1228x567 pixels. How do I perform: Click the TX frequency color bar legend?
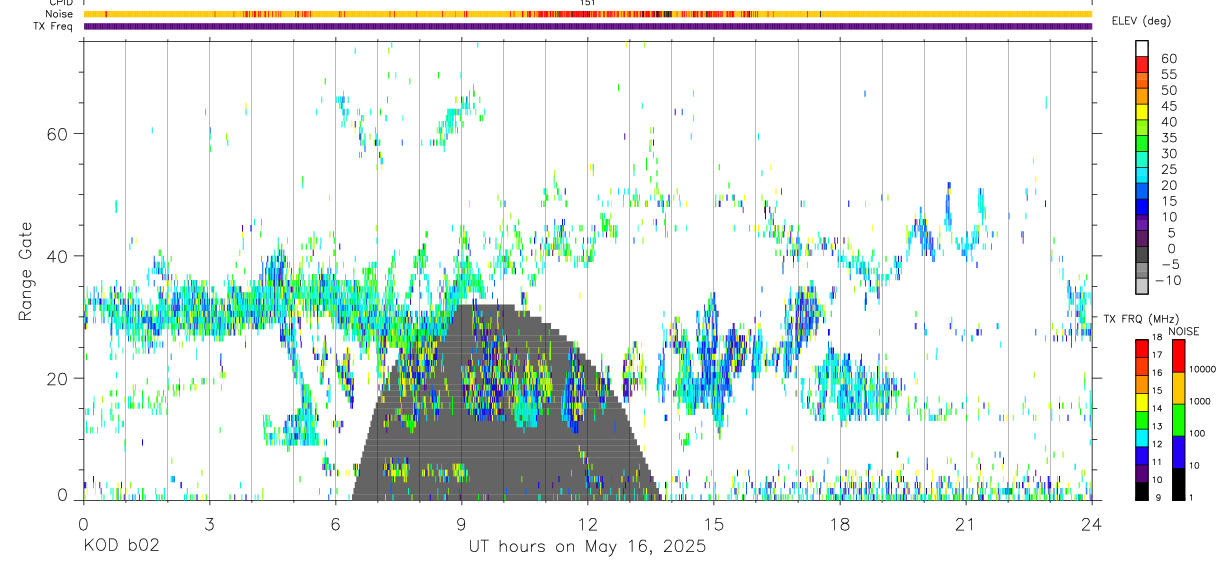(x=1142, y=419)
